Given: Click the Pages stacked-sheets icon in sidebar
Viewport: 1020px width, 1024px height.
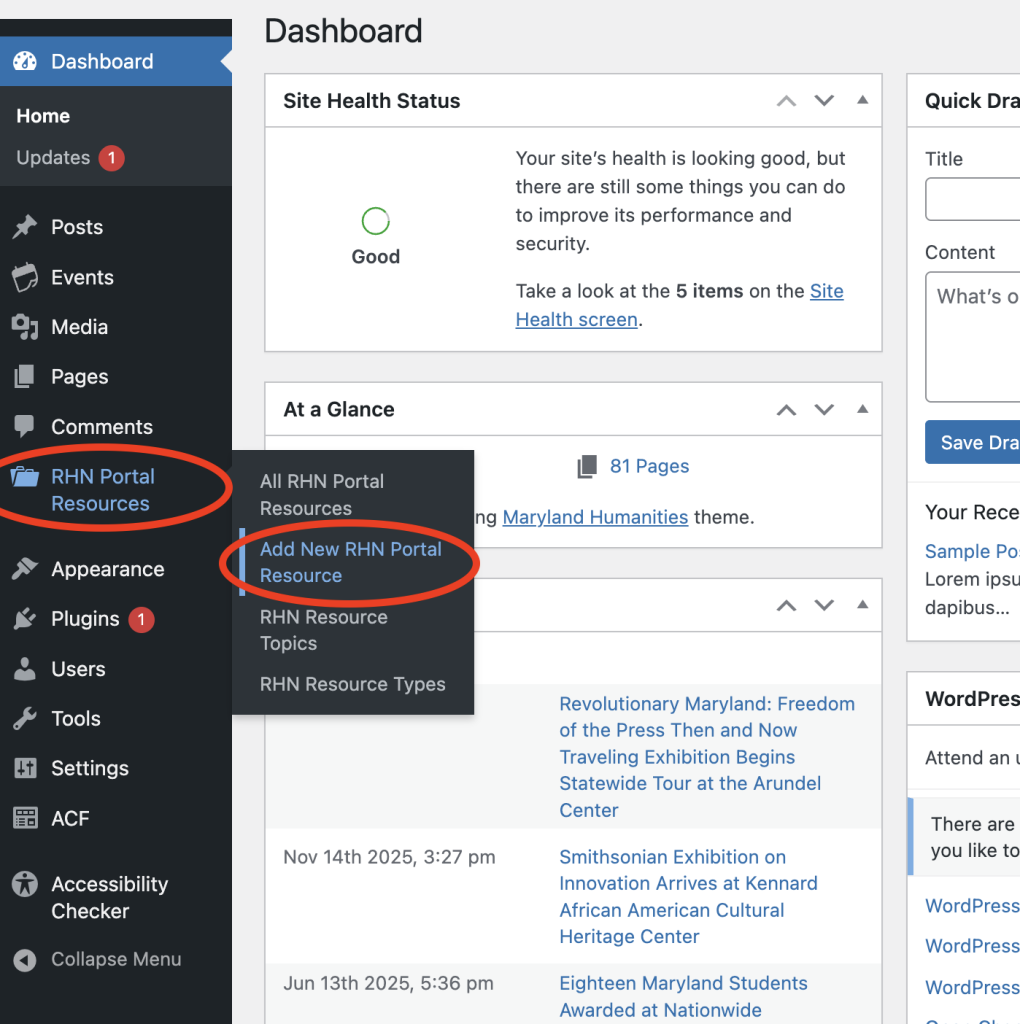Looking at the screenshot, I should [25, 376].
